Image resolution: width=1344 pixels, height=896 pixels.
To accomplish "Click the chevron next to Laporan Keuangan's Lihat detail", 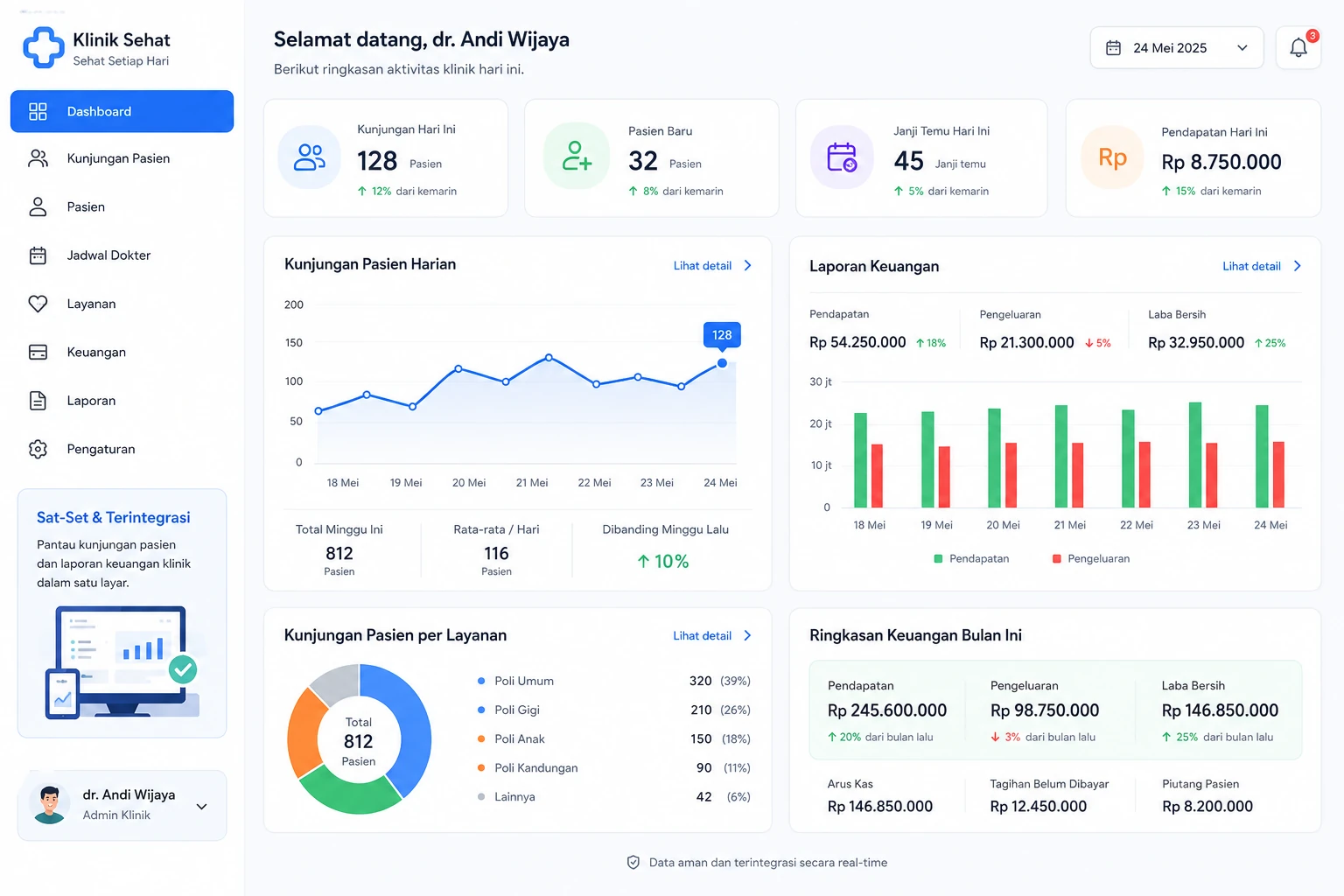I will 1297,266.
